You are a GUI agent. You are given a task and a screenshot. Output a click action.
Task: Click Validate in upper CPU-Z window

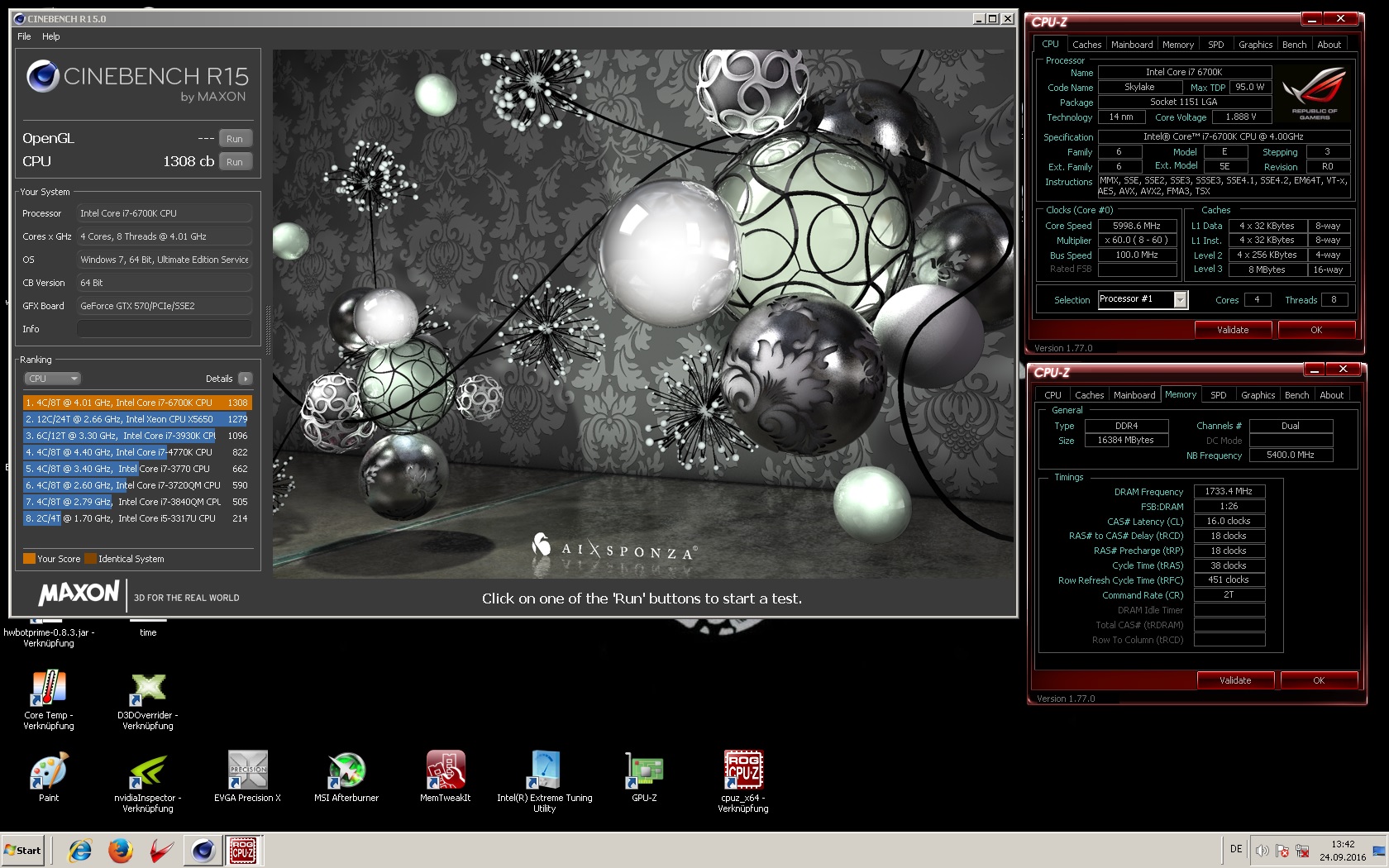1233,330
